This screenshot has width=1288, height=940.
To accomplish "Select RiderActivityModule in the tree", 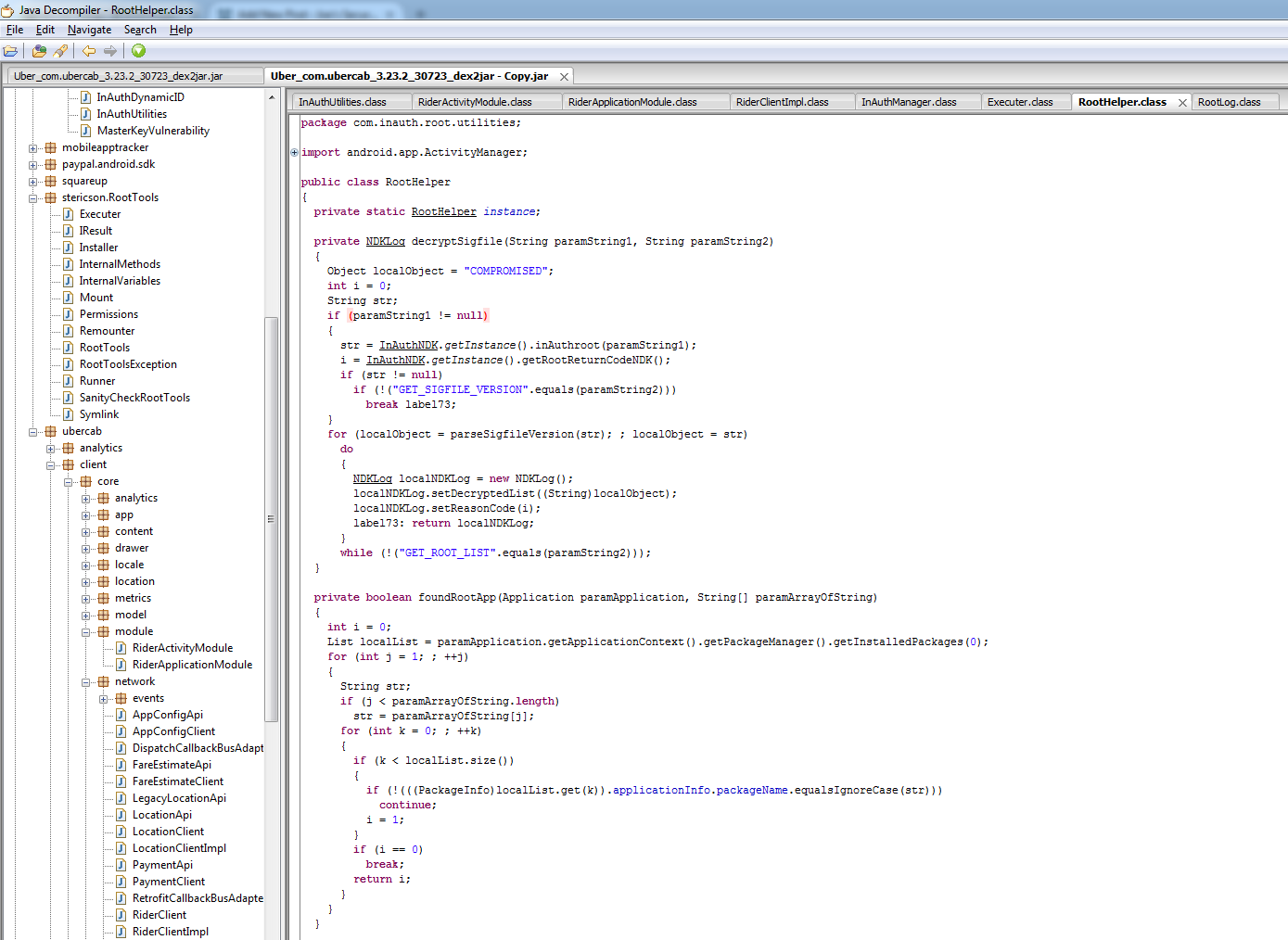I will pyautogui.click(x=182, y=648).
